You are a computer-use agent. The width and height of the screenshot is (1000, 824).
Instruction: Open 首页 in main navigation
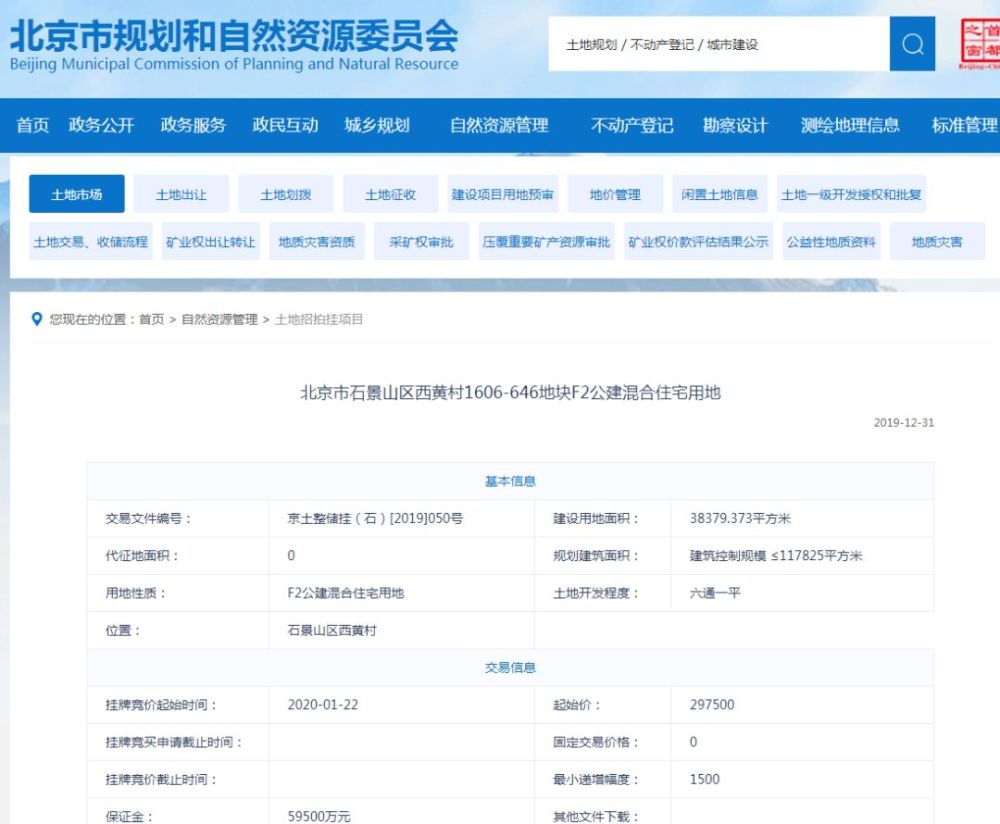point(33,125)
